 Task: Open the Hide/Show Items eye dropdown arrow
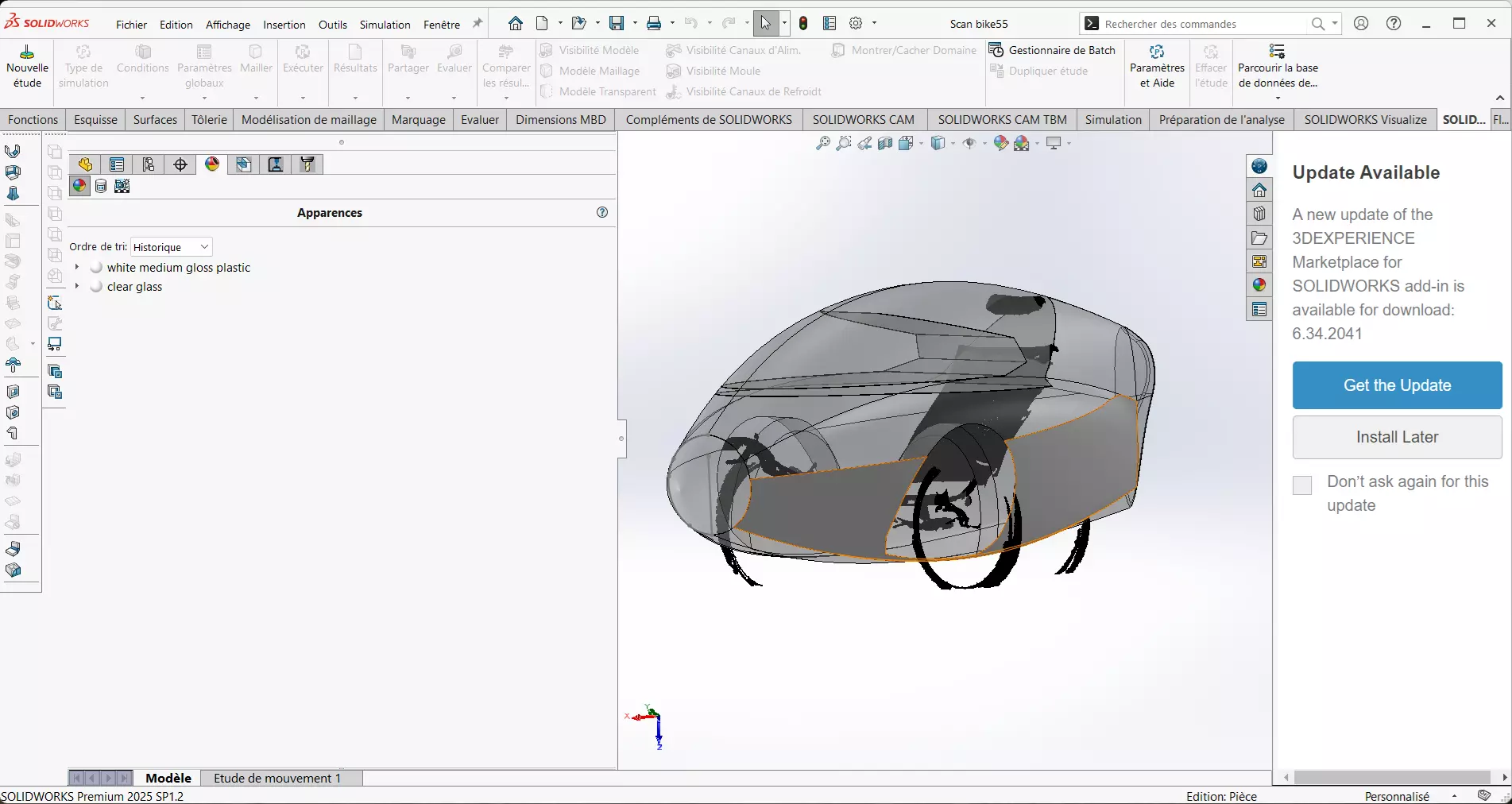984,144
